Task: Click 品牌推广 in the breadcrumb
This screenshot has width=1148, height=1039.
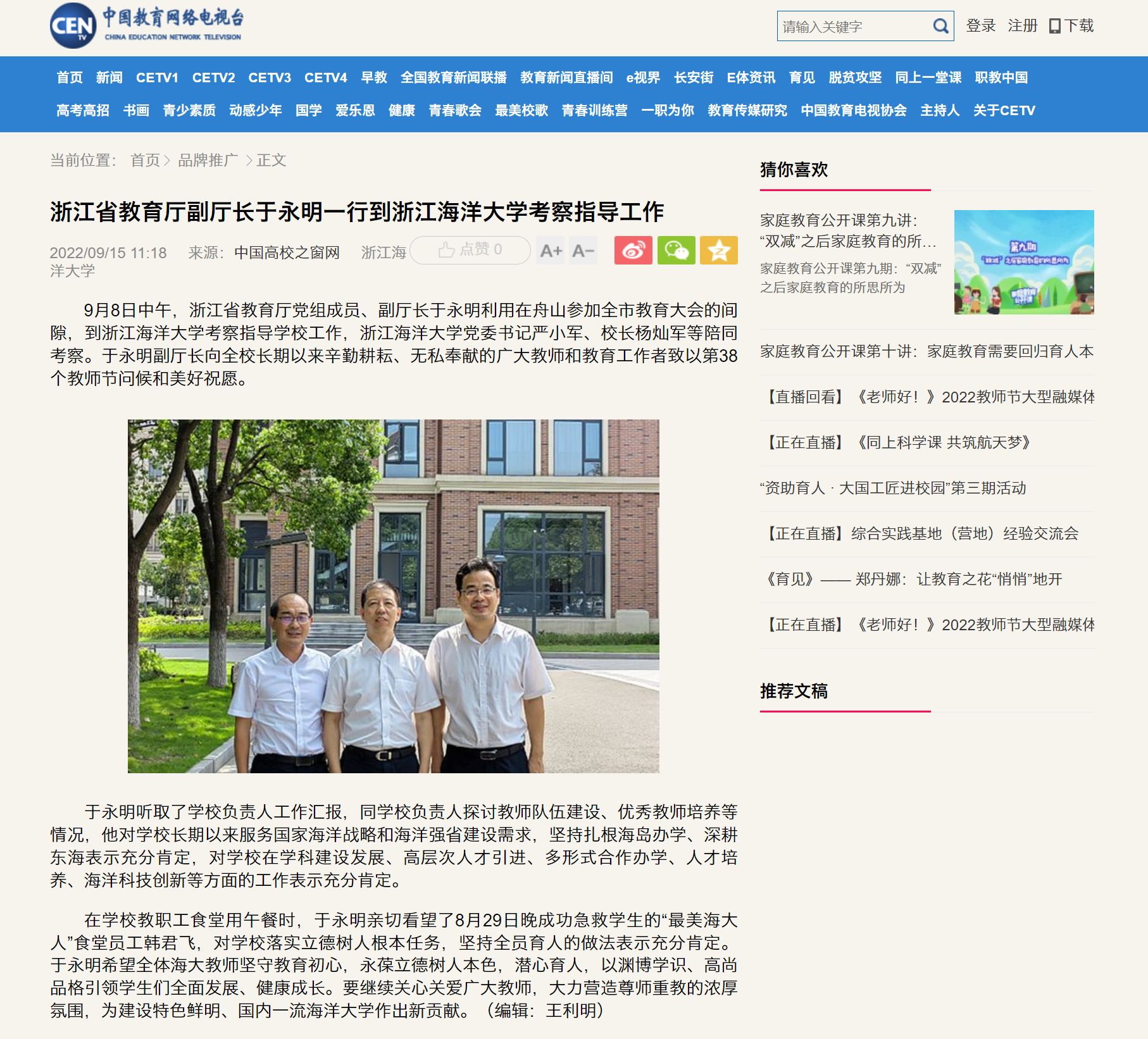Action: click(208, 160)
